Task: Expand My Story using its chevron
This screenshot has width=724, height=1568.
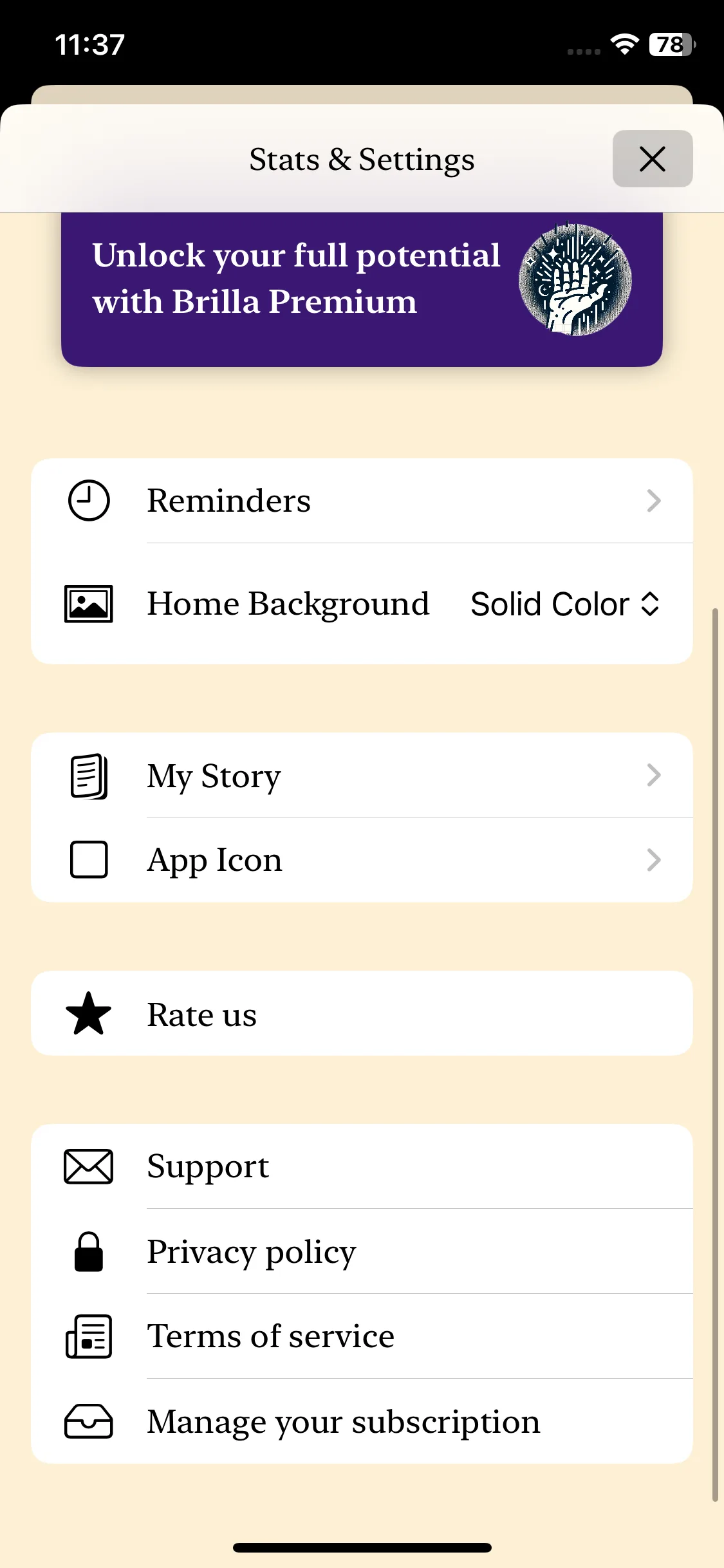Action: (x=653, y=776)
